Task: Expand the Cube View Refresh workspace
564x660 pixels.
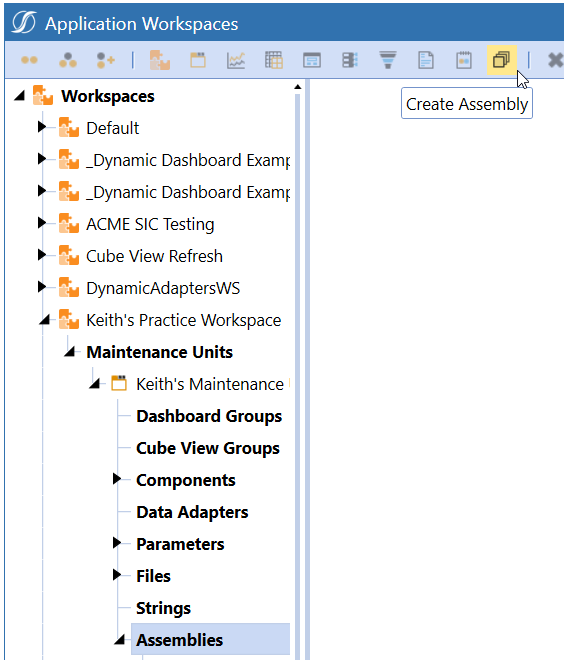Action: 41,254
